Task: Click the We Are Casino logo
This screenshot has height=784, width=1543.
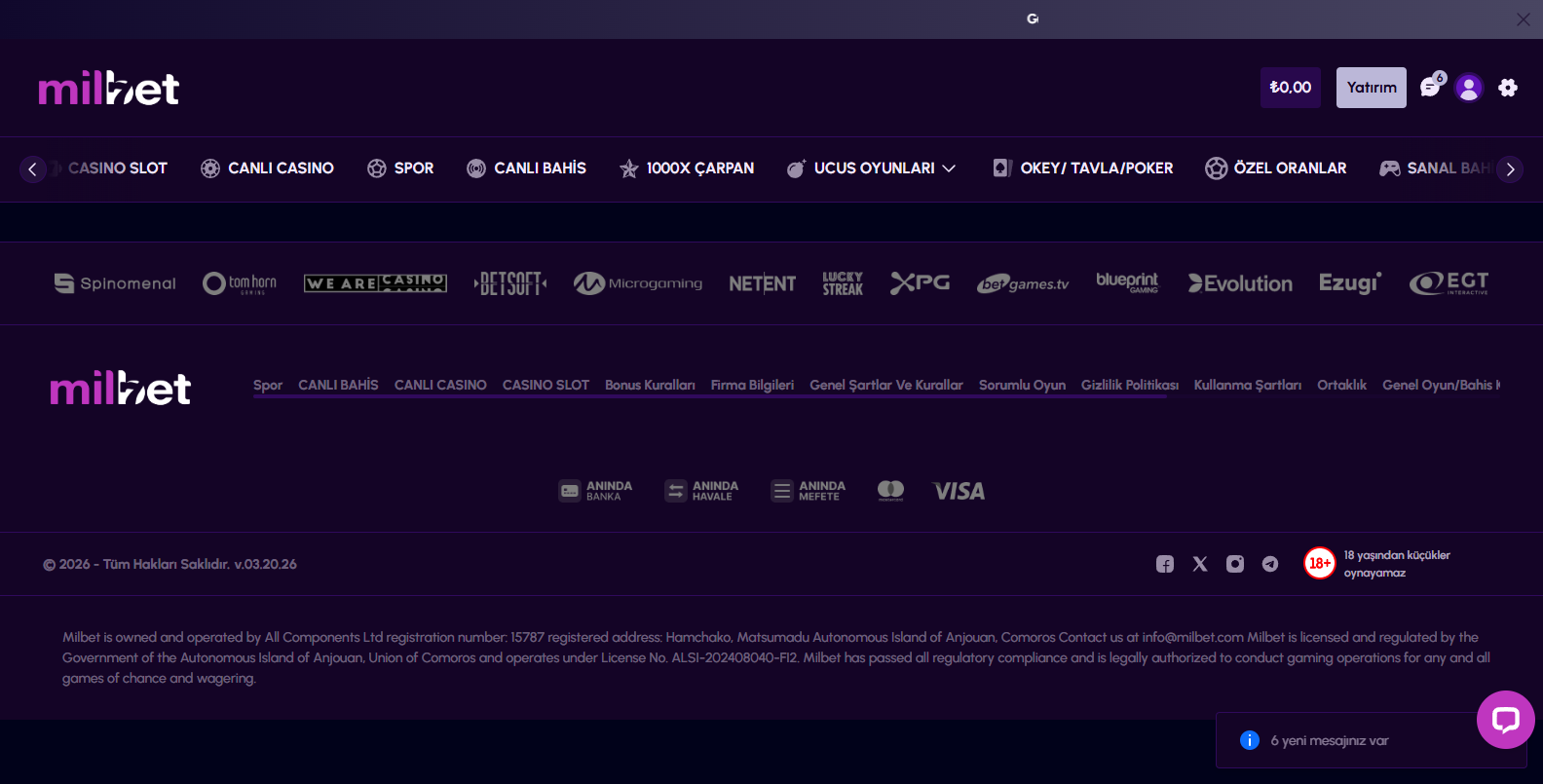Action: point(375,283)
